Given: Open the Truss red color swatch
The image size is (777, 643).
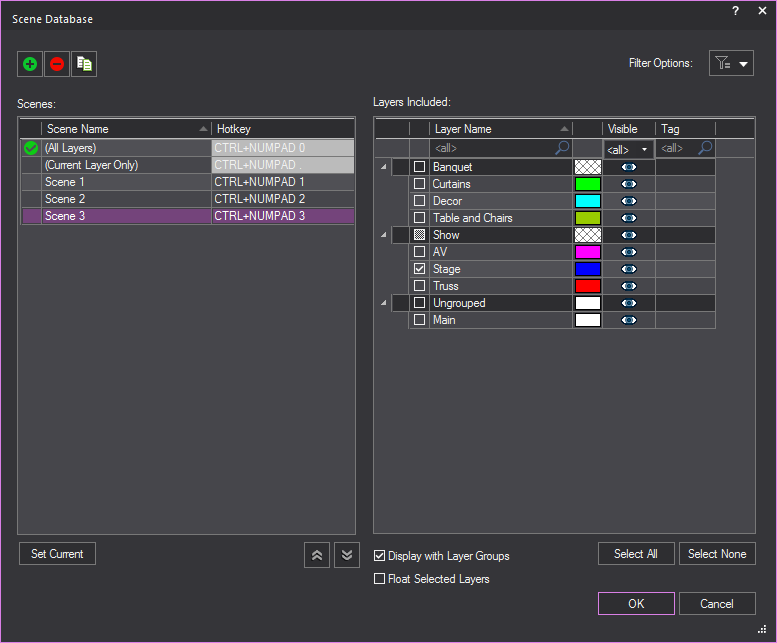Looking at the screenshot, I should coord(588,286).
